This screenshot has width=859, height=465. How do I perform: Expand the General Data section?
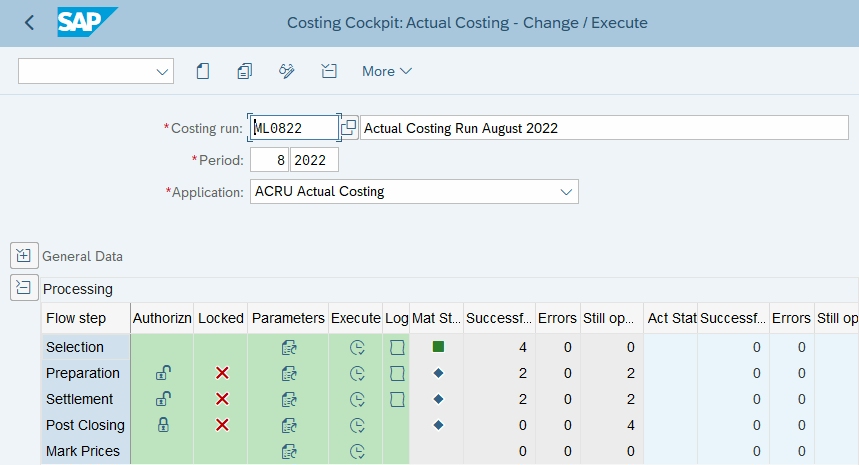[x=23, y=256]
